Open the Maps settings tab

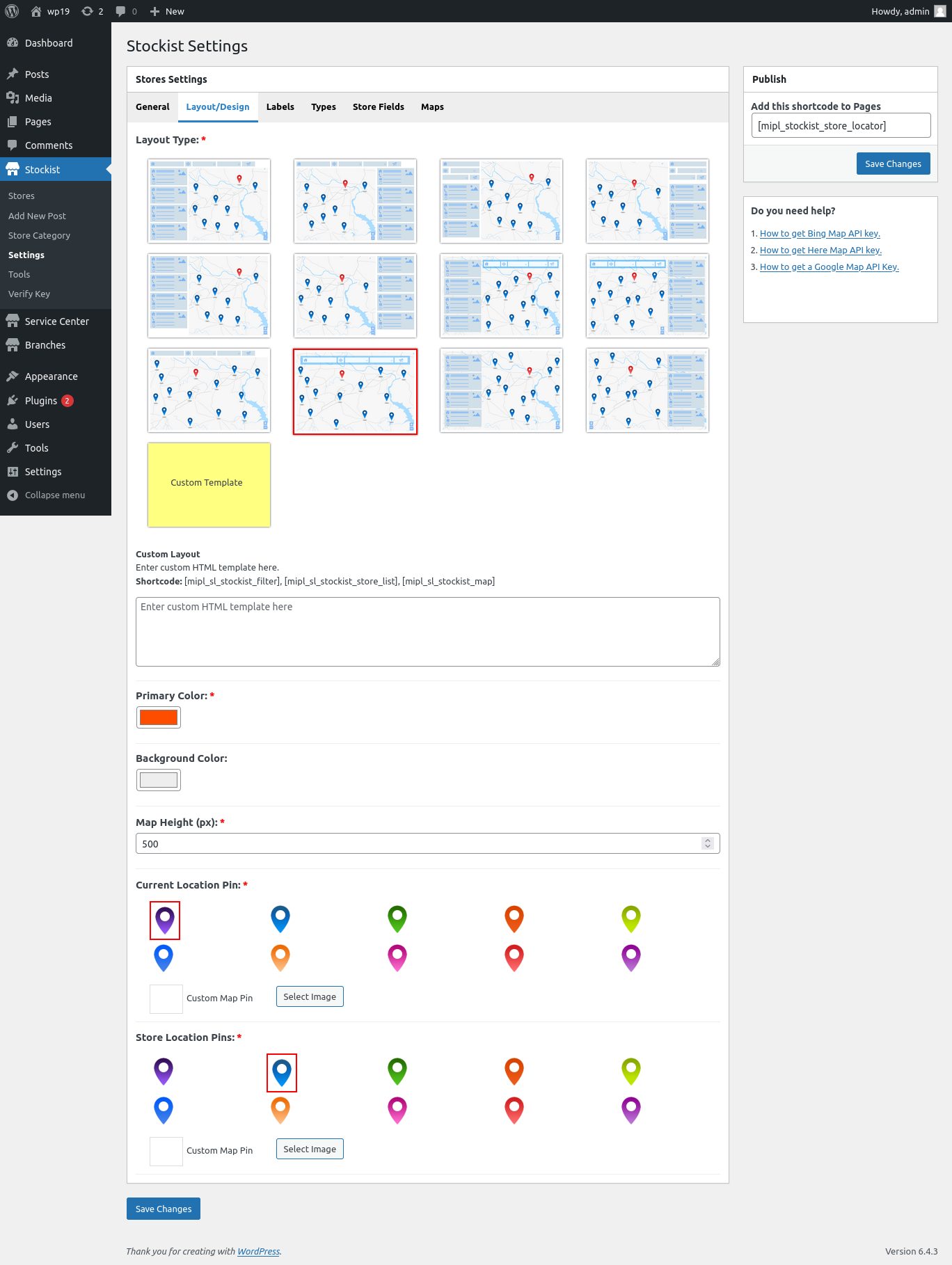[x=431, y=107]
